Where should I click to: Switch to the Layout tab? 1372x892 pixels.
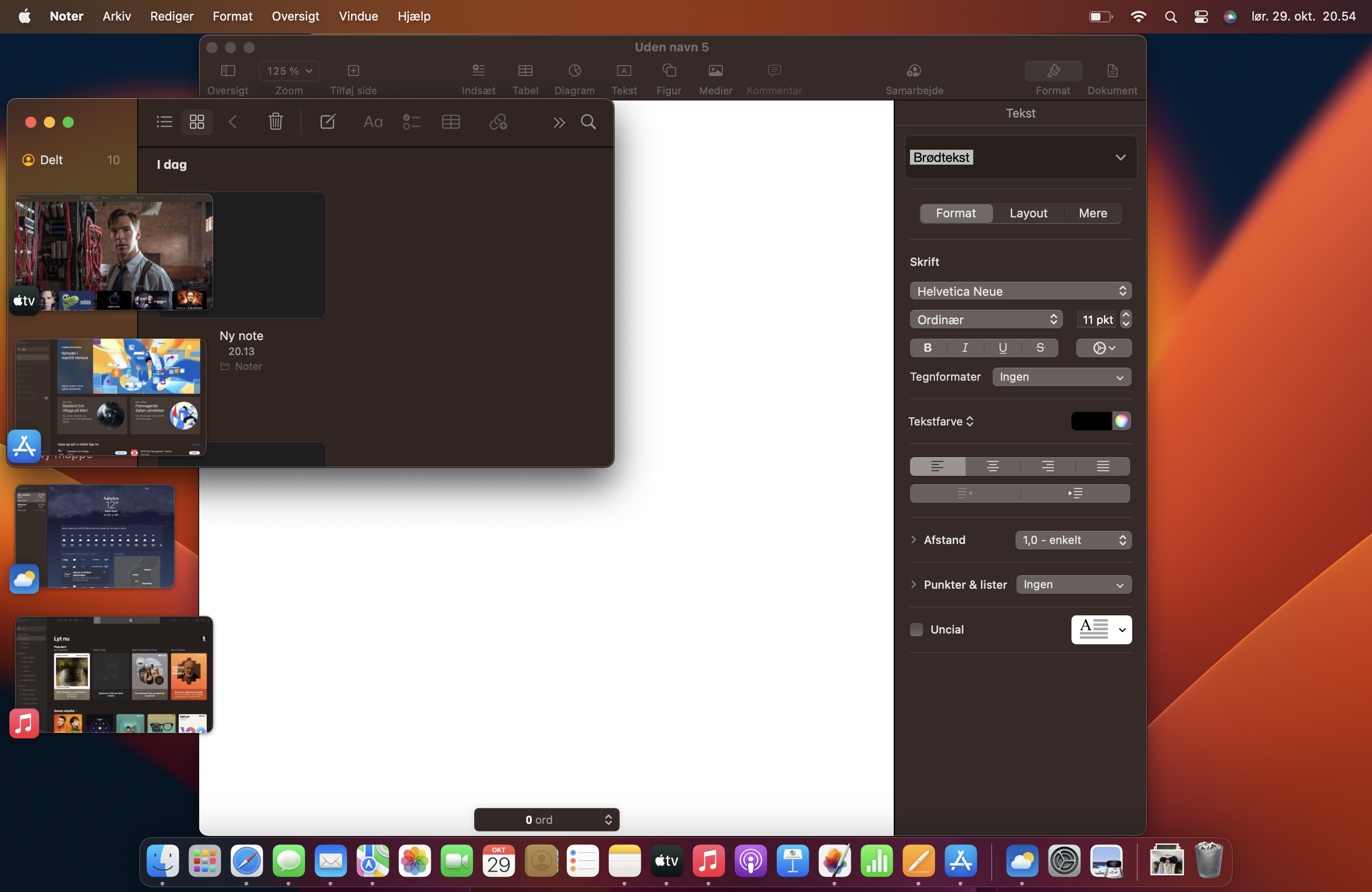pyautogui.click(x=1028, y=213)
